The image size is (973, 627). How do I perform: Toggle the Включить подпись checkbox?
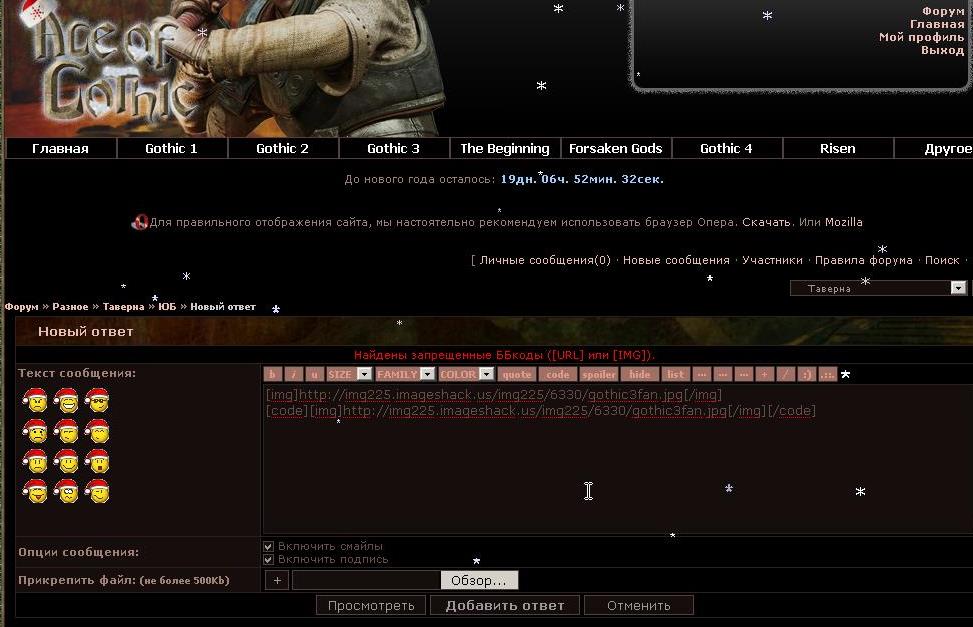(268, 560)
